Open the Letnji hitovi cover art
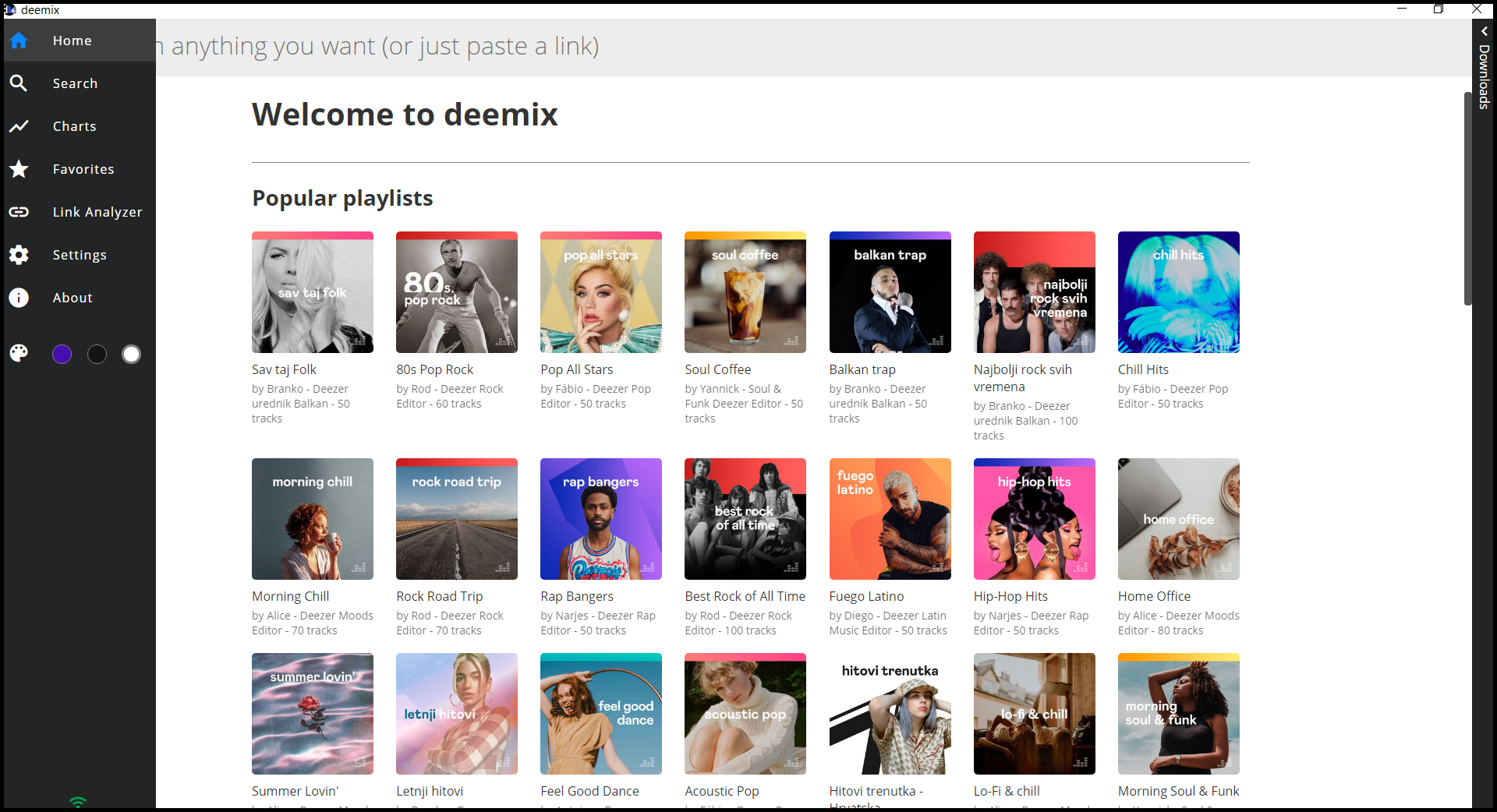The image size is (1497, 812). click(457, 714)
